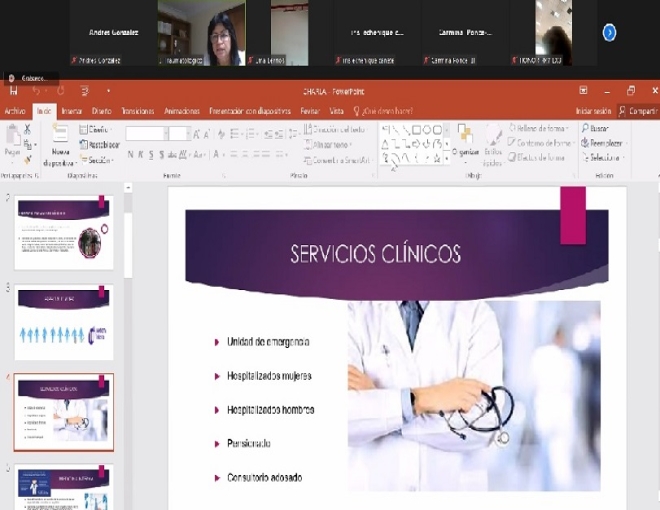Screen dimensions: 660x510
Task: Switch to the Diseño ribbon tab
Action: [101, 111]
